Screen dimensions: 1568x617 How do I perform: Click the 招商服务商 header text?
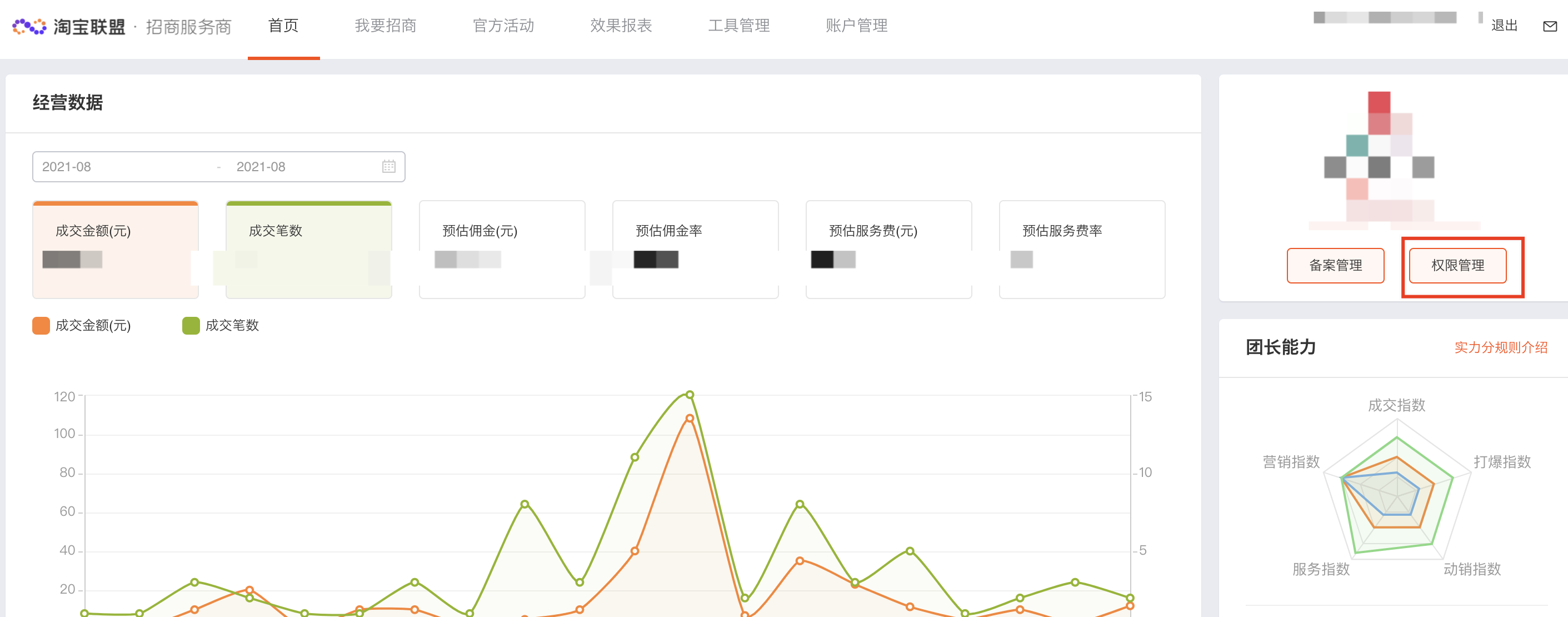pyautogui.click(x=189, y=27)
